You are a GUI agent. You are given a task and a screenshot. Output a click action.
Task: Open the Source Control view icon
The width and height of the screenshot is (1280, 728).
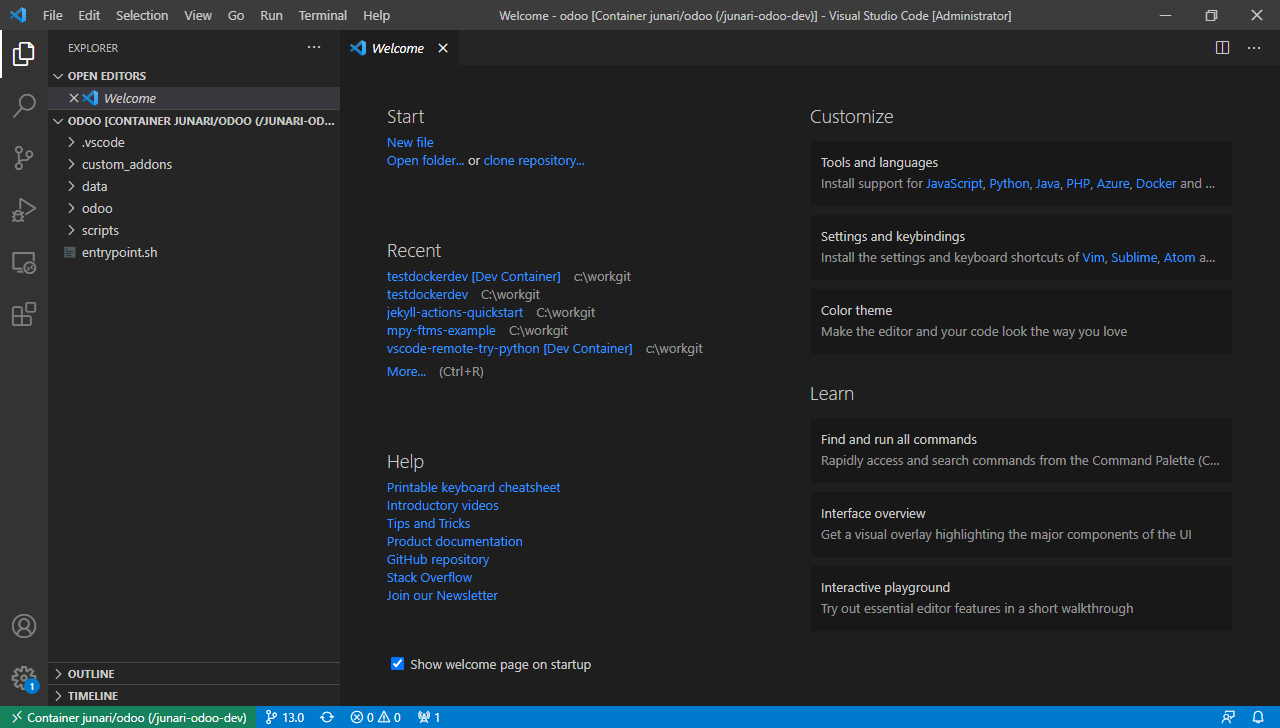pos(24,158)
